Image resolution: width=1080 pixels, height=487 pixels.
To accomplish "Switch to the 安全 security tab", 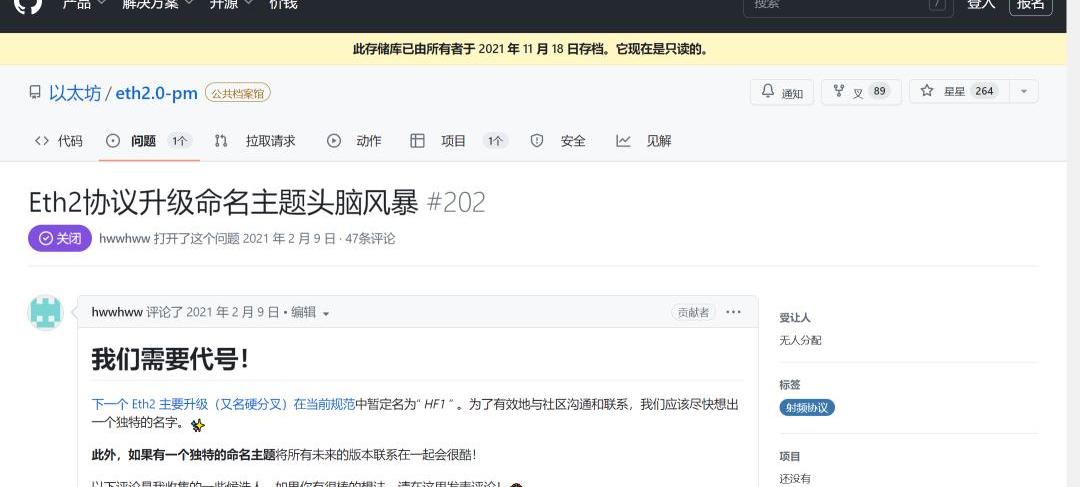I will pyautogui.click(x=558, y=141).
